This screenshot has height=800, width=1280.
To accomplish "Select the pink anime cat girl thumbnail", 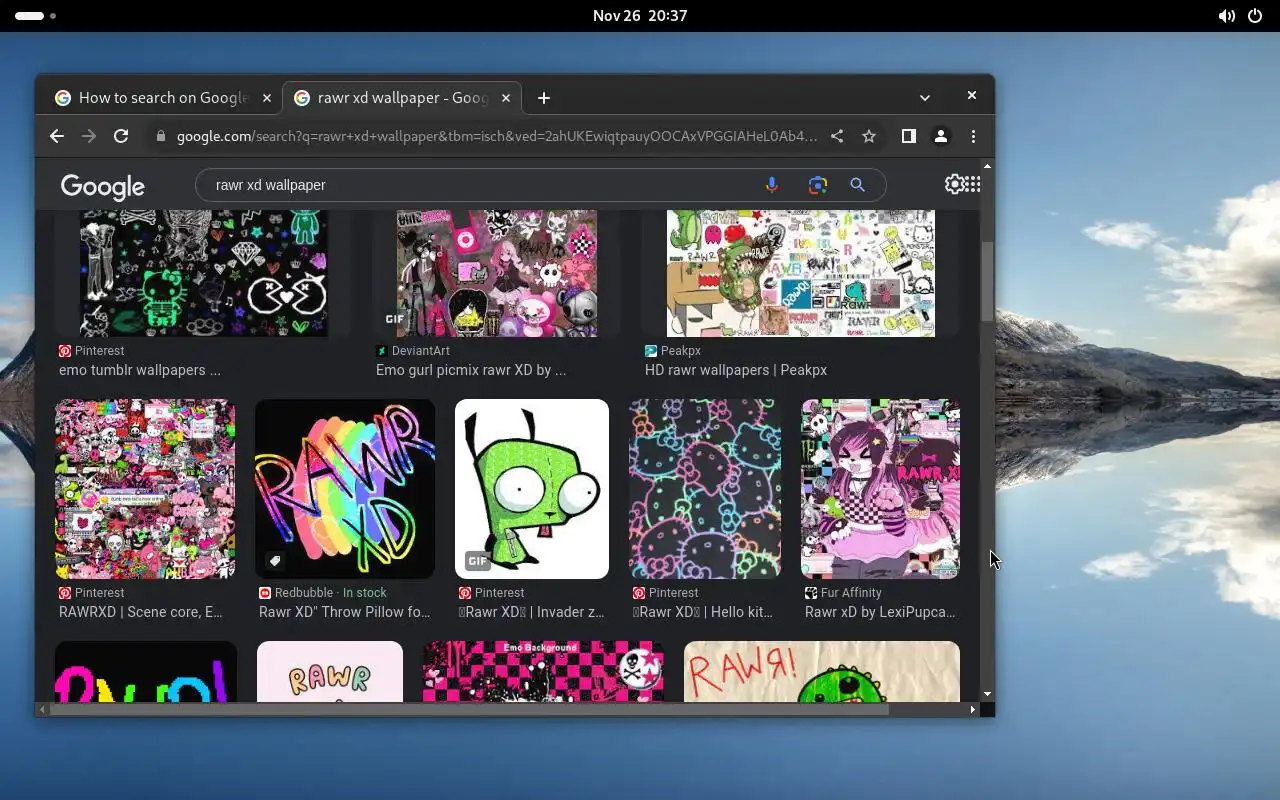I will 880,489.
